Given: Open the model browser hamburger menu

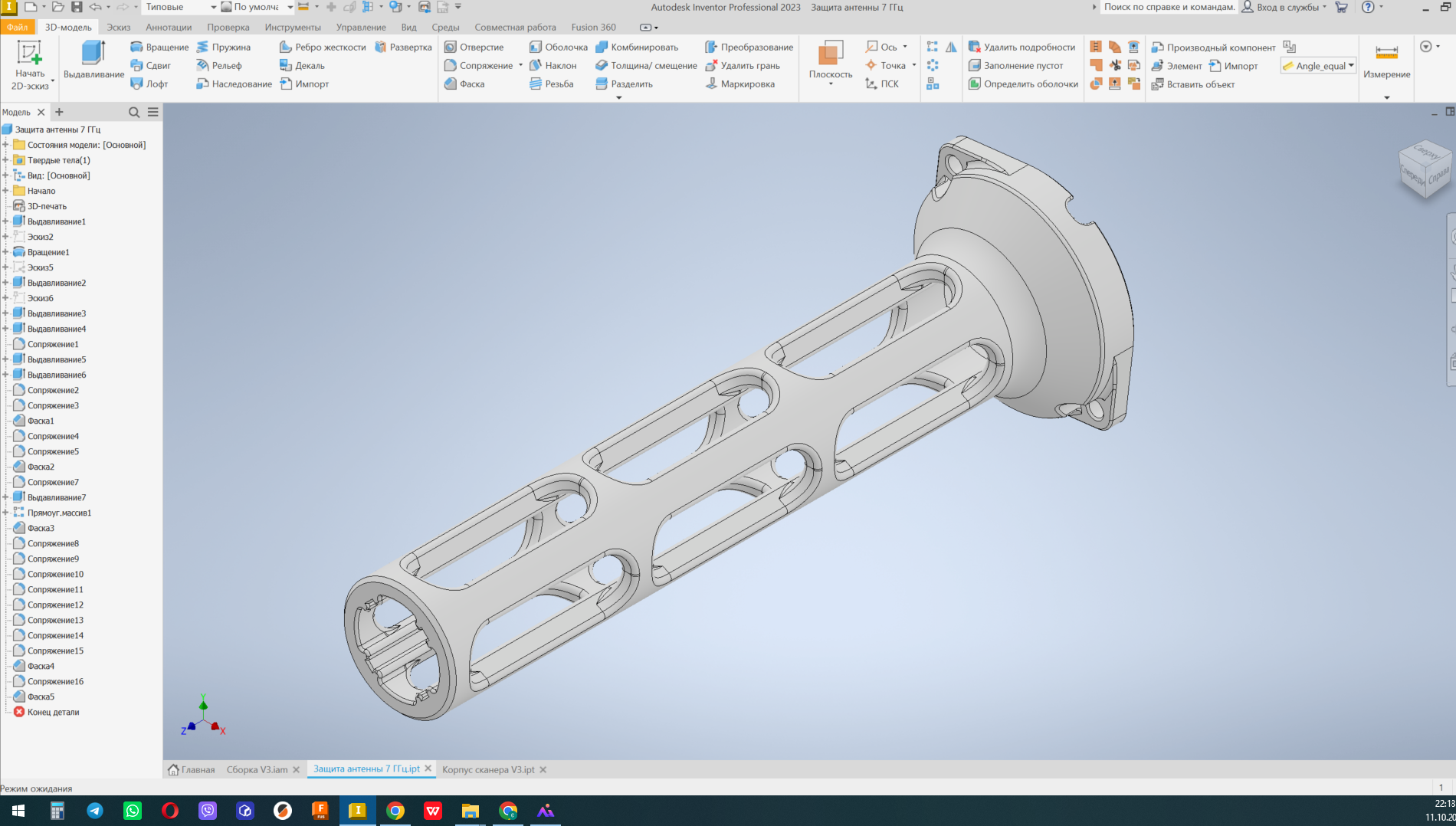Looking at the screenshot, I should pos(153,112).
